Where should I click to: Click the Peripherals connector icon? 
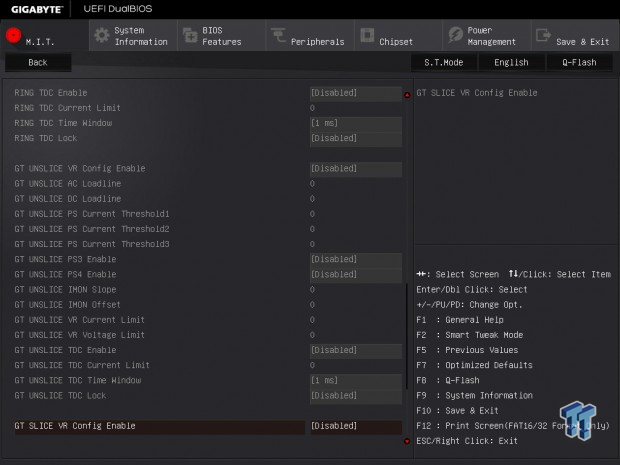(x=278, y=35)
